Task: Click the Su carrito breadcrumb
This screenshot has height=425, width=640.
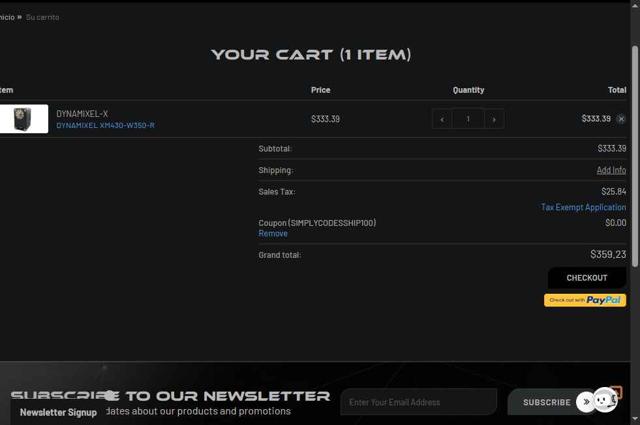Action: (42, 17)
